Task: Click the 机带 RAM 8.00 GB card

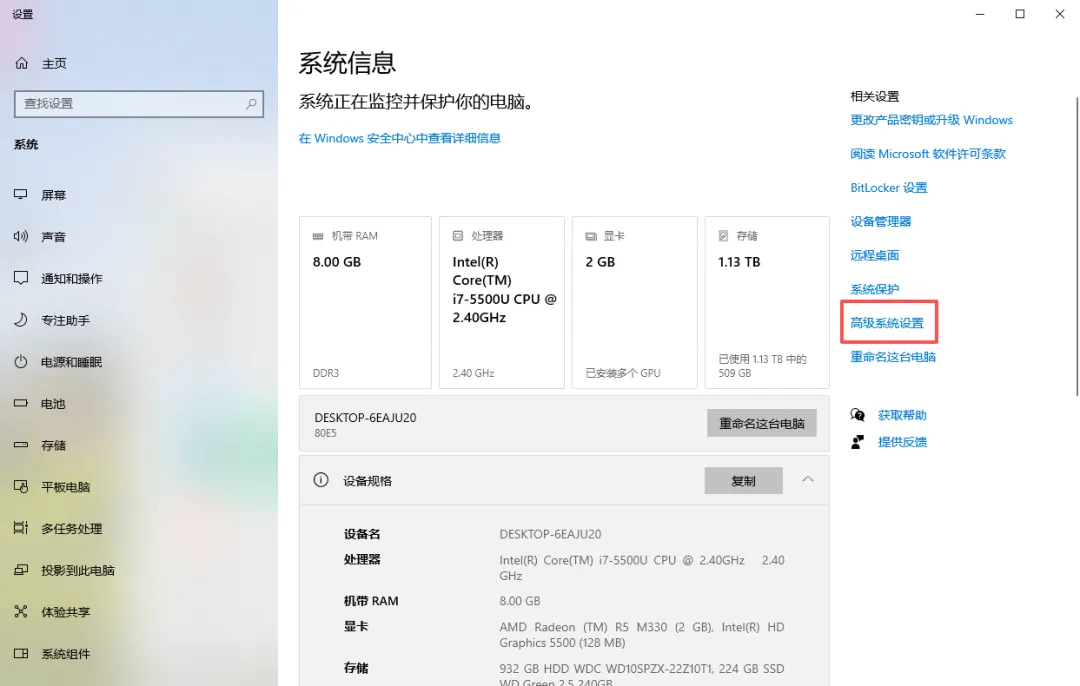Action: click(365, 302)
